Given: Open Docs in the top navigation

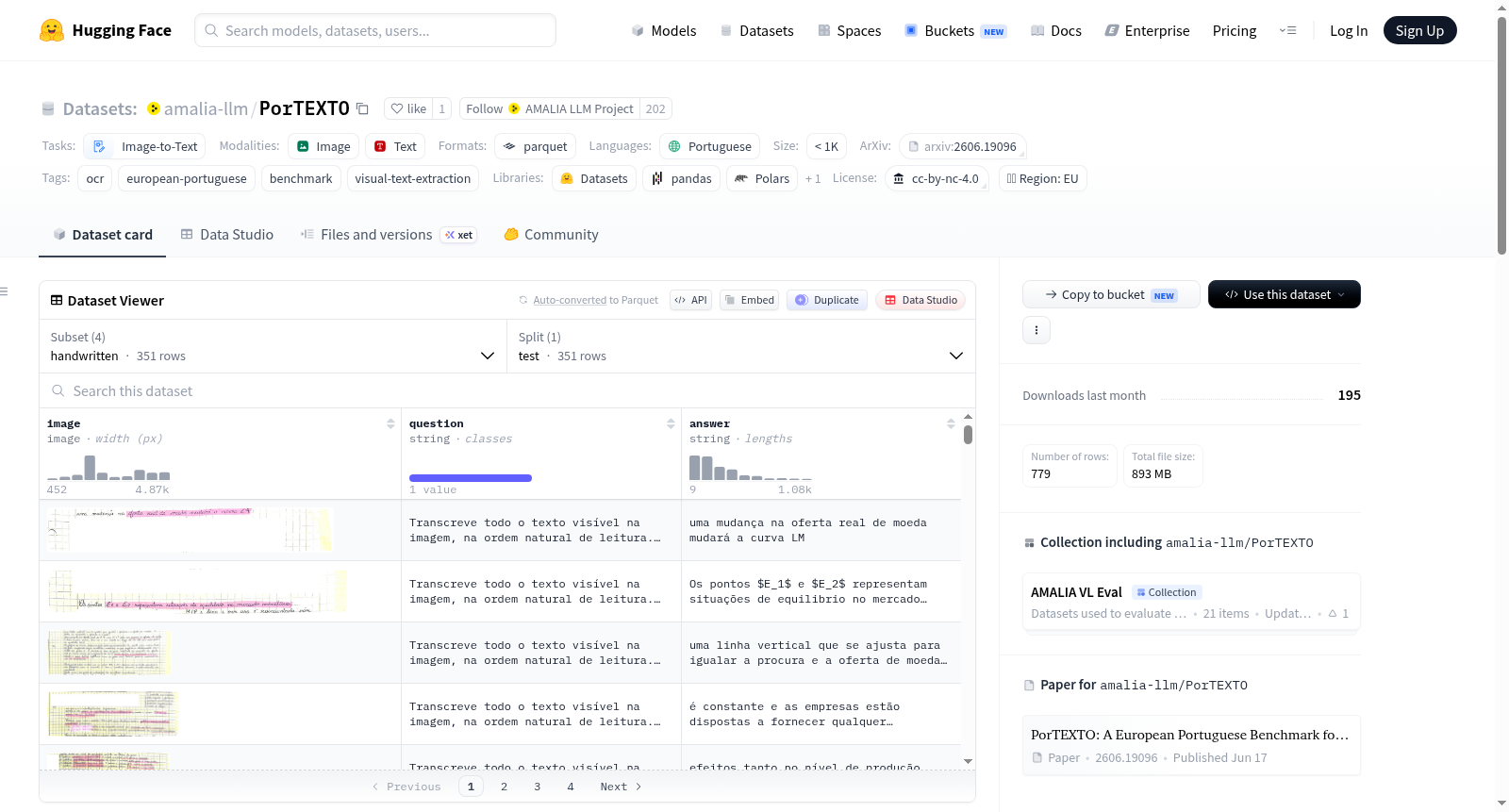Looking at the screenshot, I should [1056, 30].
